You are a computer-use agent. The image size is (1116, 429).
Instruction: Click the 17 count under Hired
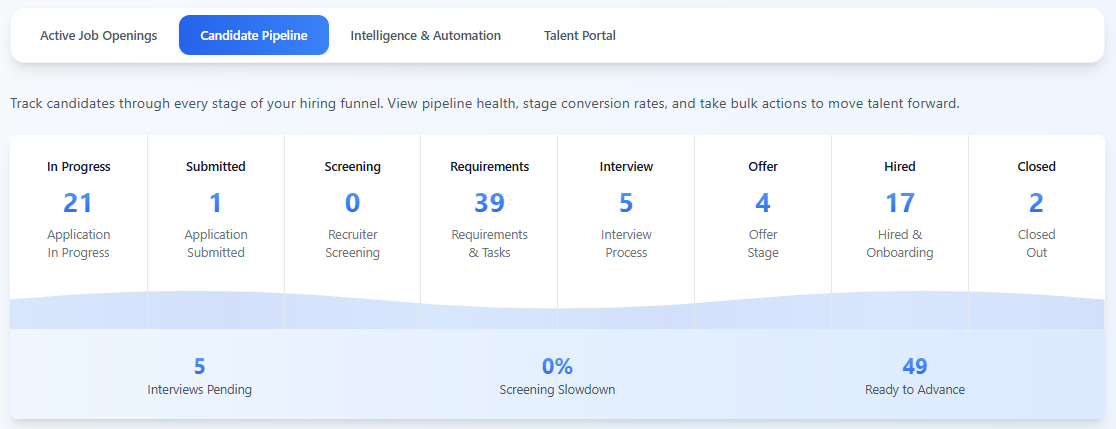(x=900, y=203)
